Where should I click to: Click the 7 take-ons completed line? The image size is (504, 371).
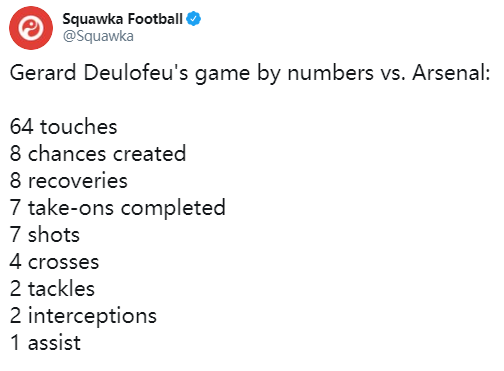[x=118, y=209]
